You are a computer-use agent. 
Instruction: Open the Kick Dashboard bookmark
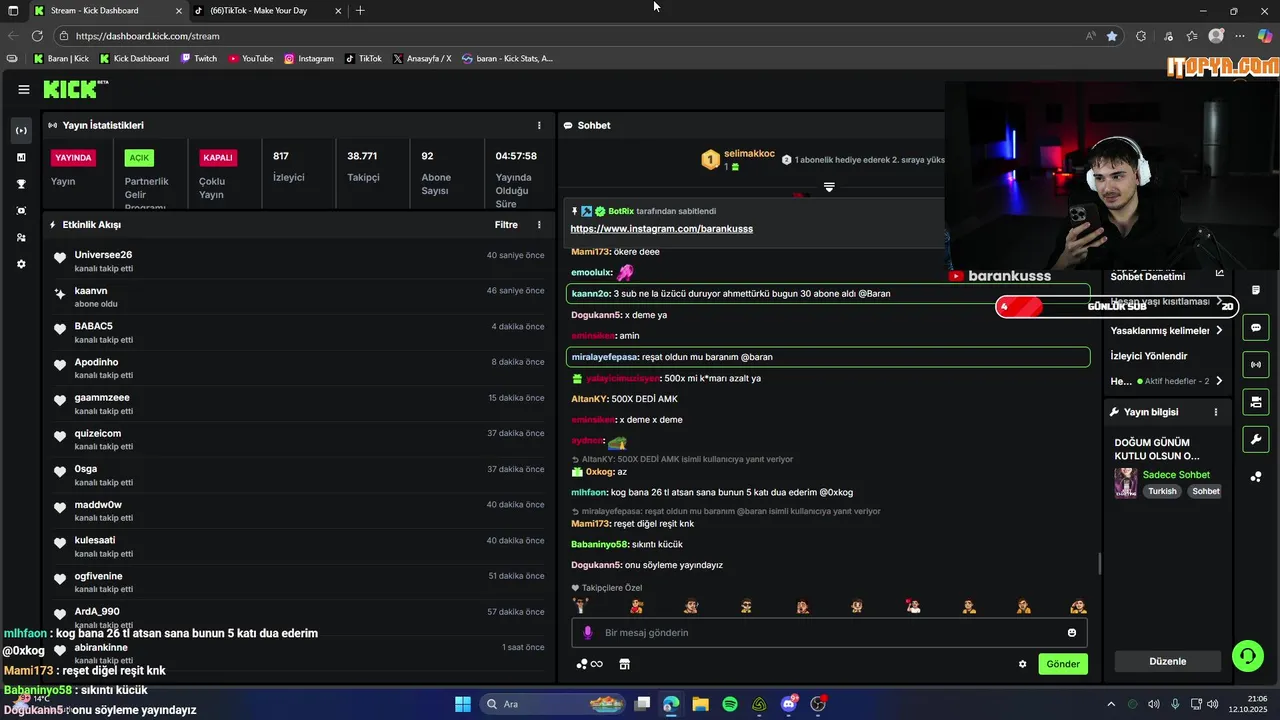[134, 59]
